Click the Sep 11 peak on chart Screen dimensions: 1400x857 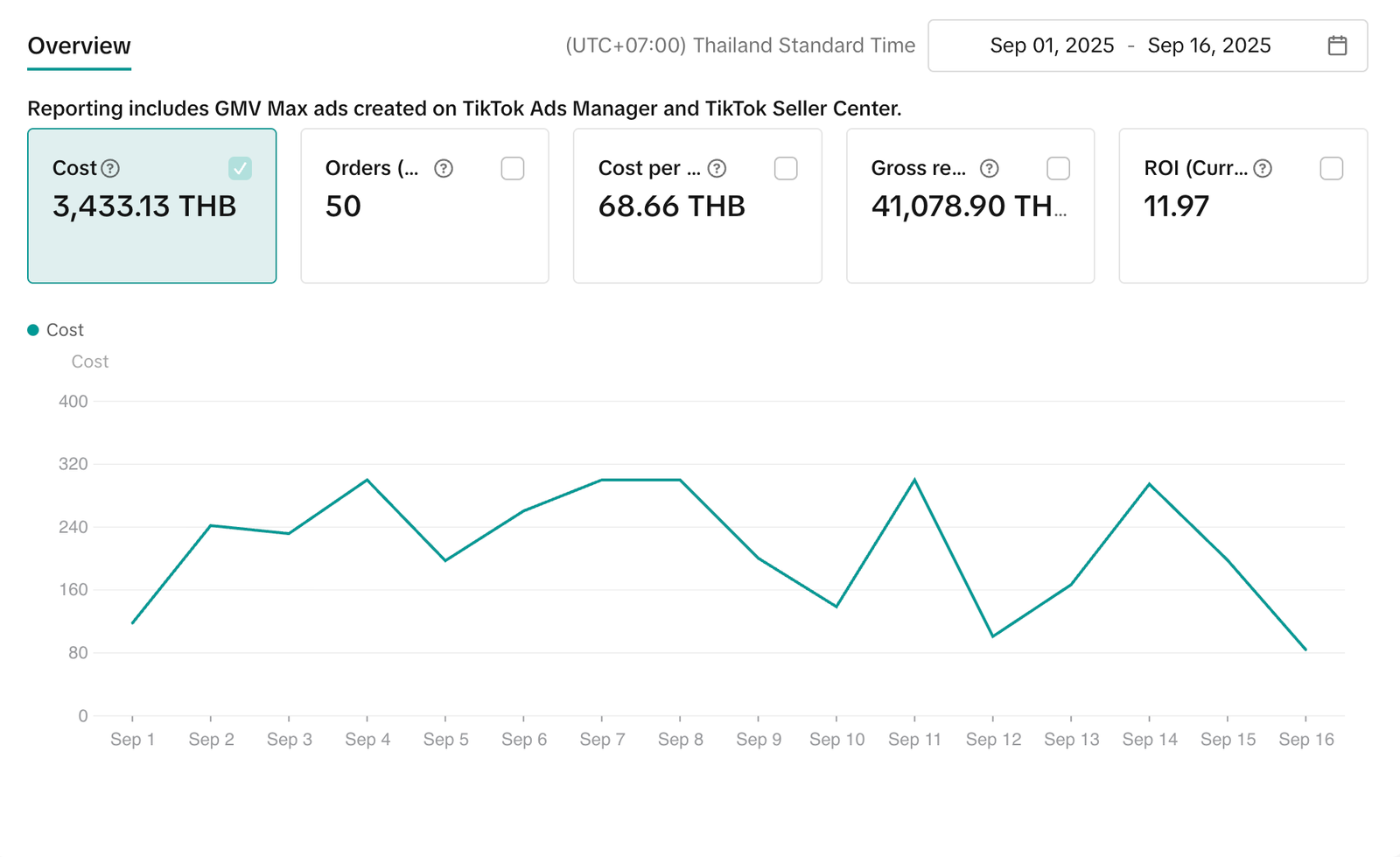pyautogui.click(x=914, y=480)
